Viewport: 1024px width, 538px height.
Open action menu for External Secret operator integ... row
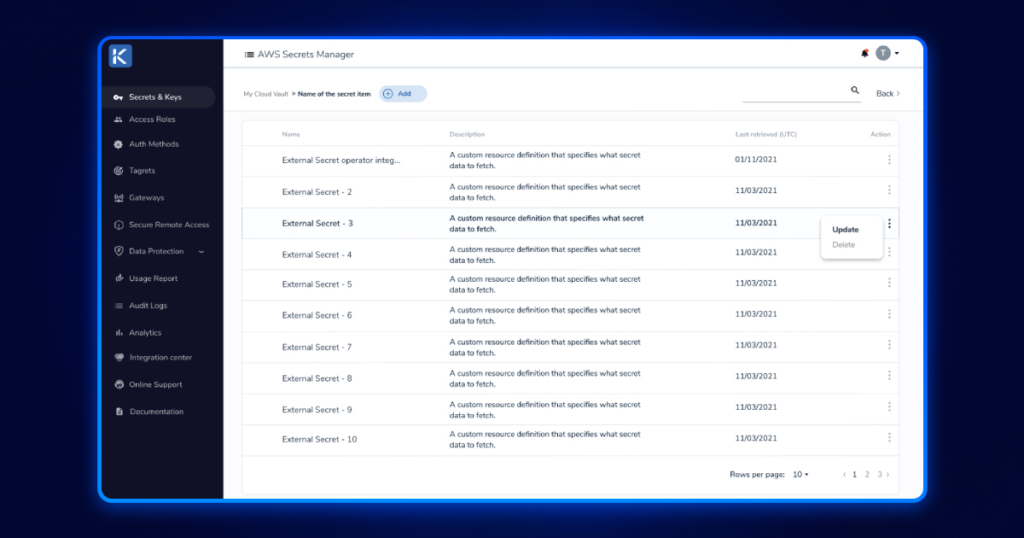pos(889,160)
